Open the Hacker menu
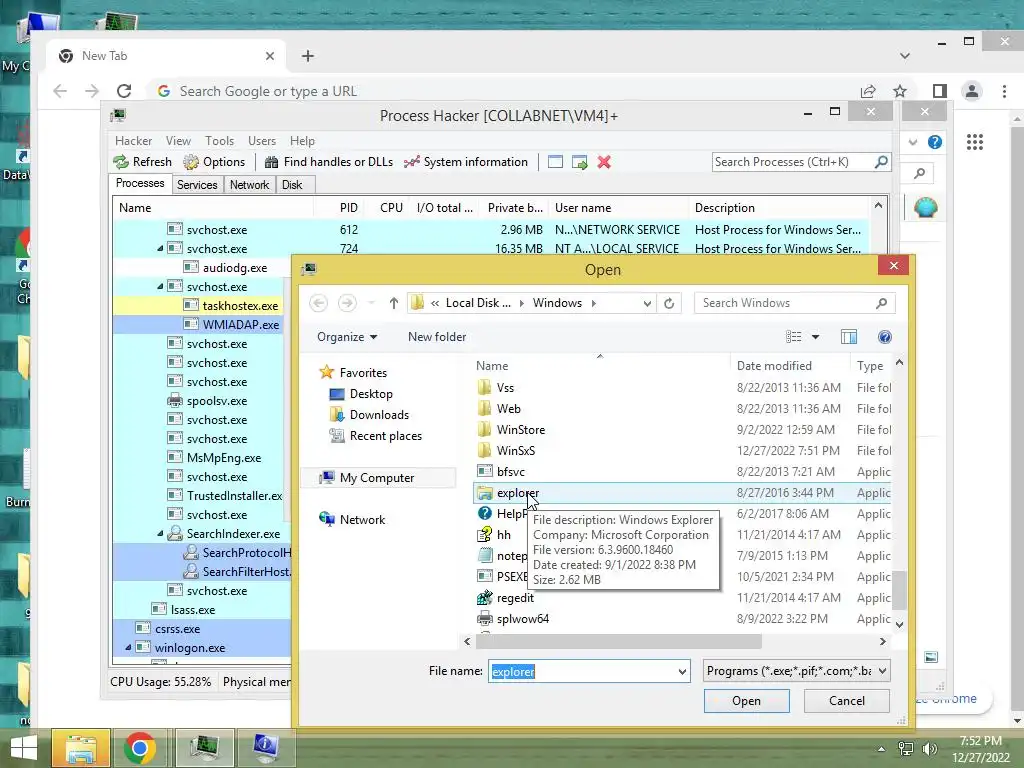The width and height of the screenshot is (1024, 768). (133, 141)
